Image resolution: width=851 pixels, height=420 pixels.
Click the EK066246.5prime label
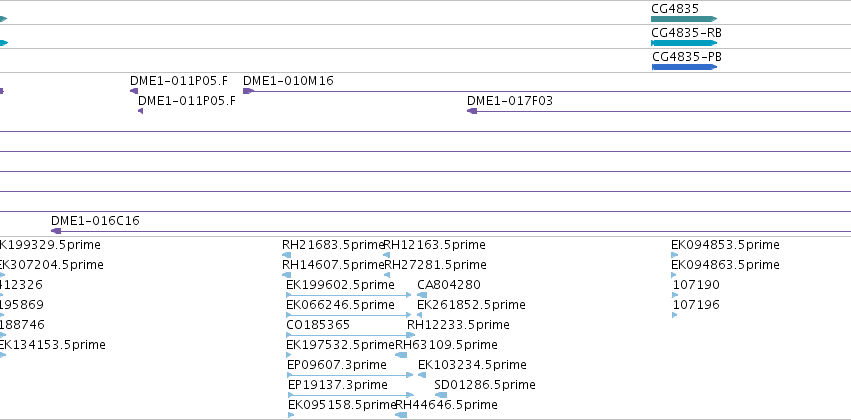coord(340,305)
